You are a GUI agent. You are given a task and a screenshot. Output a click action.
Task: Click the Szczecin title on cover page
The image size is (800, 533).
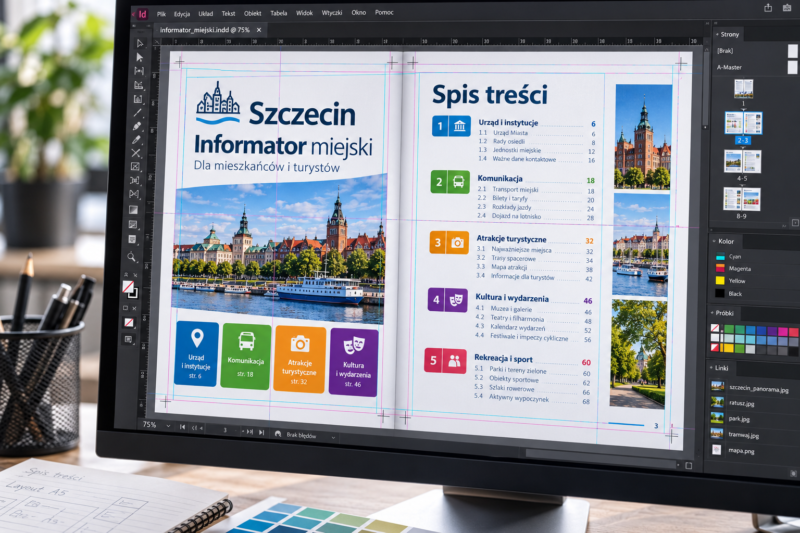click(x=302, y=113)
